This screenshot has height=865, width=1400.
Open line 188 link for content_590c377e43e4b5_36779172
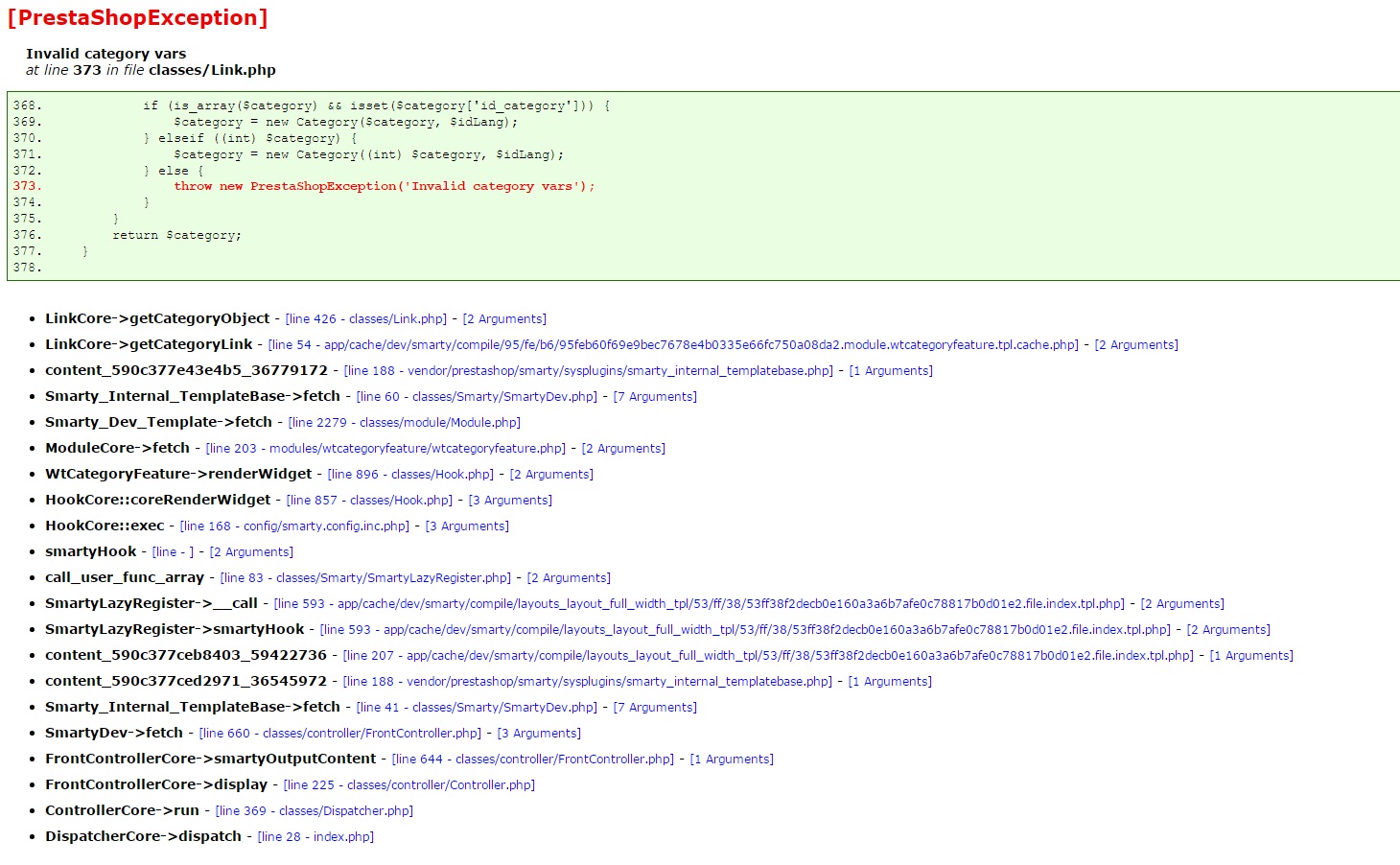589,371
